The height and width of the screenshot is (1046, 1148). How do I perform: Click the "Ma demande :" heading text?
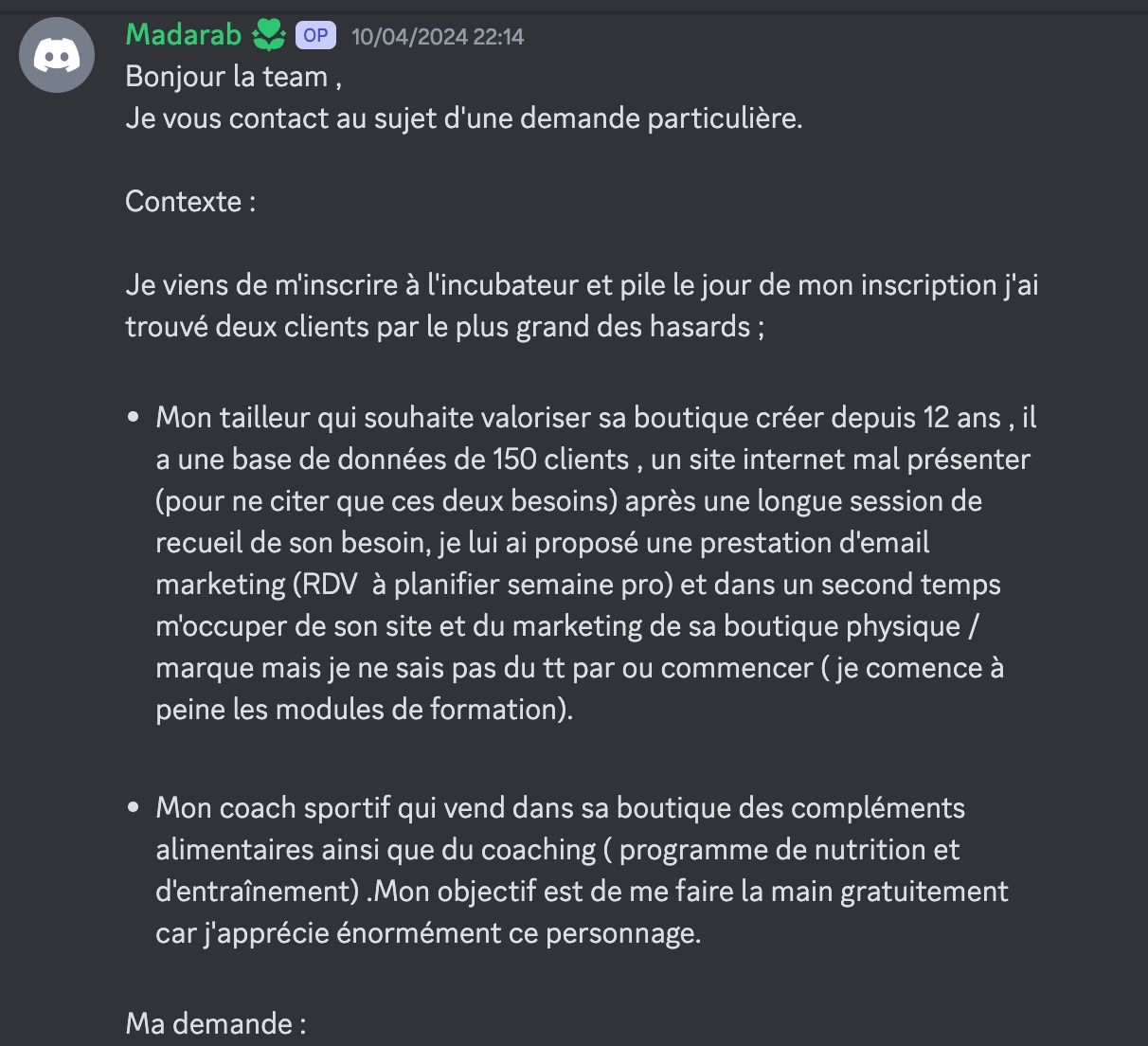(216, 1024)
